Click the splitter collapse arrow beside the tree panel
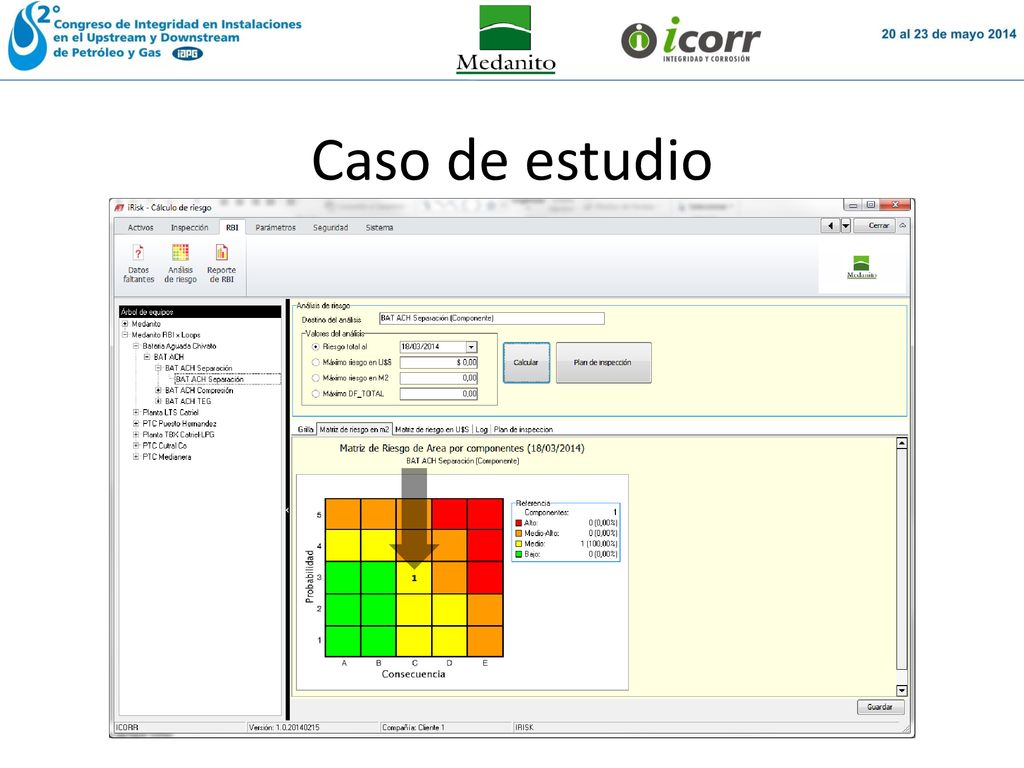Screen dimensions: 1024x768 (287, 509)
